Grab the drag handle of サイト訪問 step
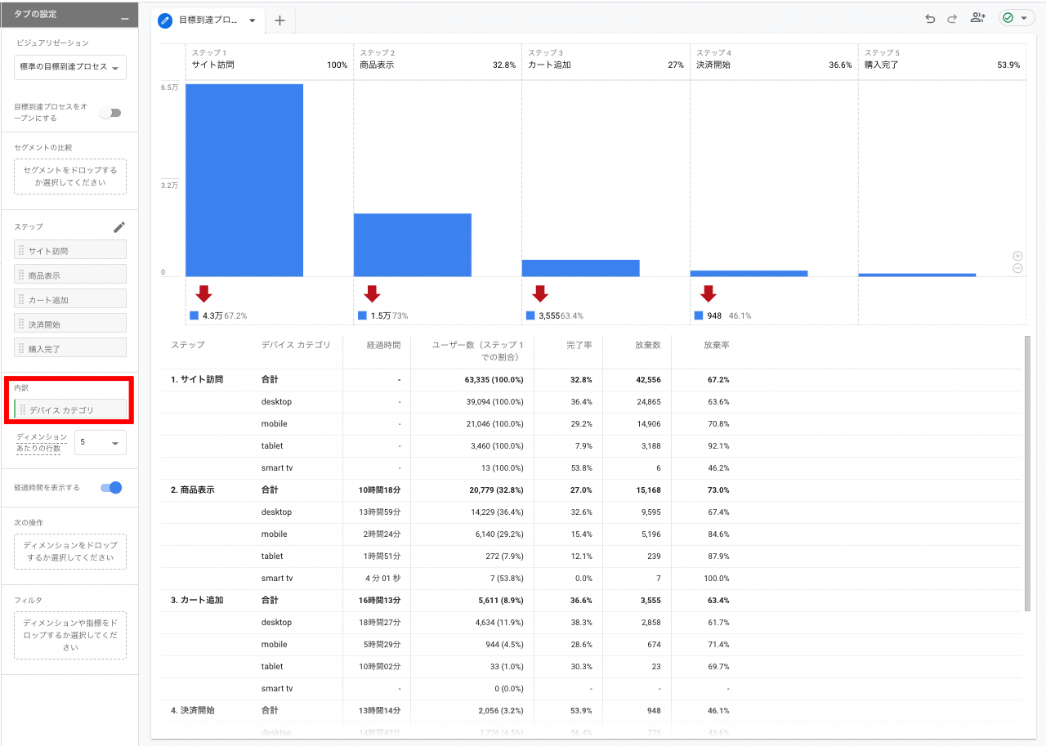Viewport: 1046px width, 746px height. click(x=21, y=250)
